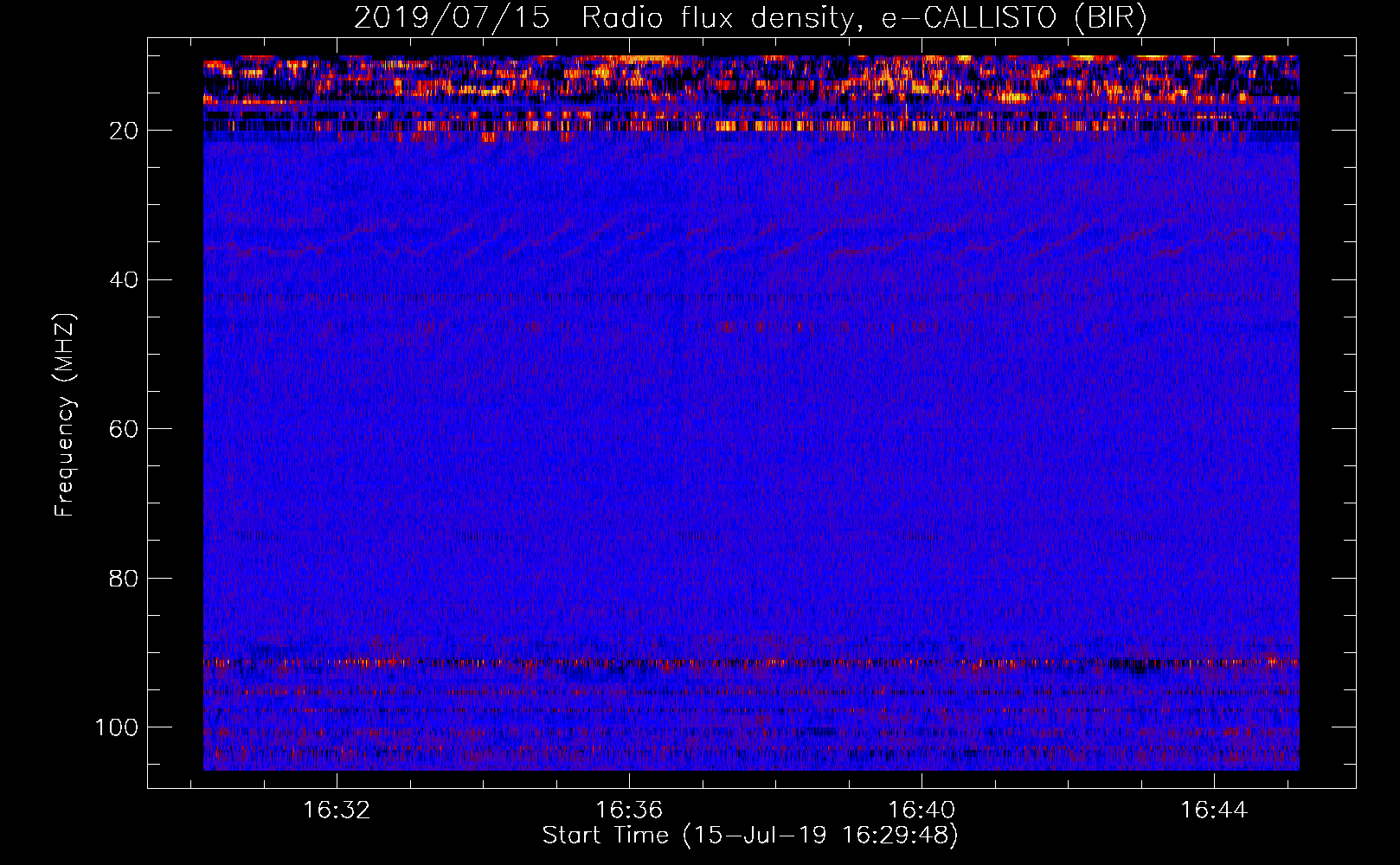This screenshot has width=1400, height=865.
Task: Click the bright interference band near 91 MHz
Action: pos(751,663)
